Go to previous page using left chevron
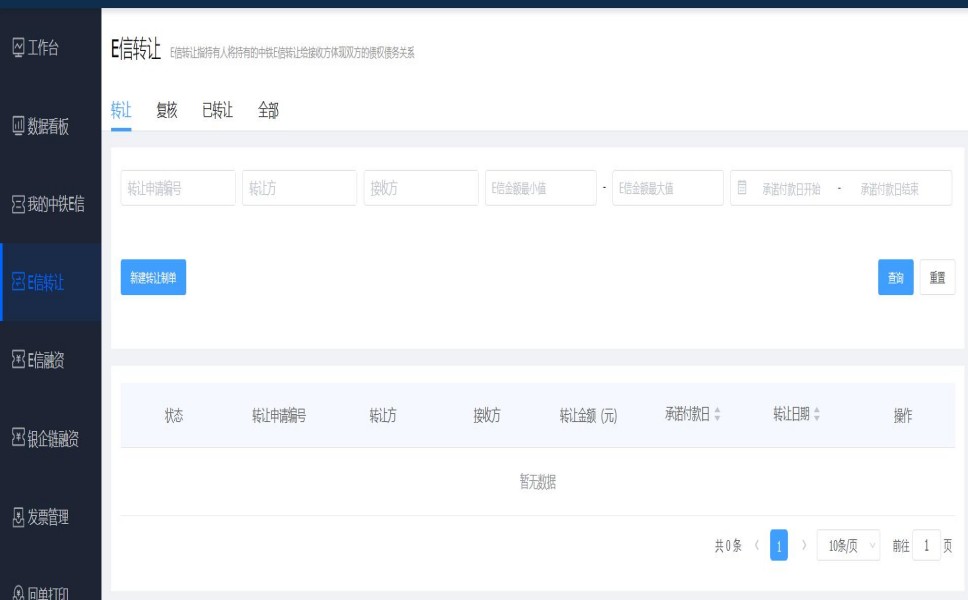The height and width of the screenshot is (600, 968). click(756, 546)
